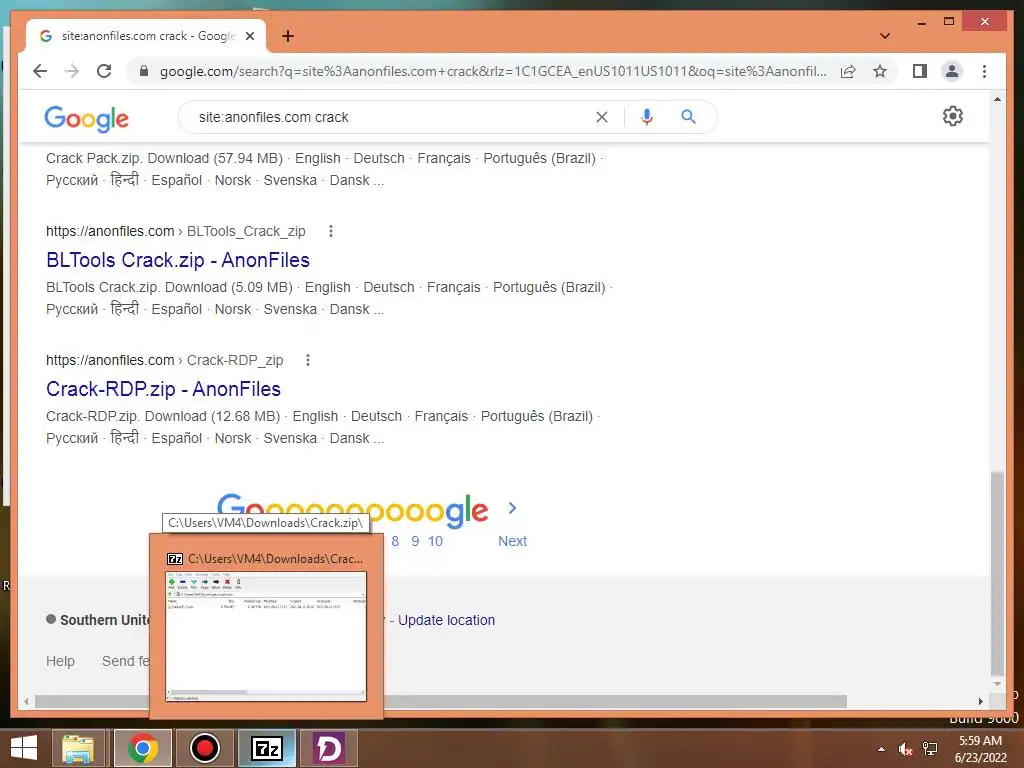Screen dimensions: 1024x768
Task: Click the page scroll-up arrow
Action: pos(997,99)
